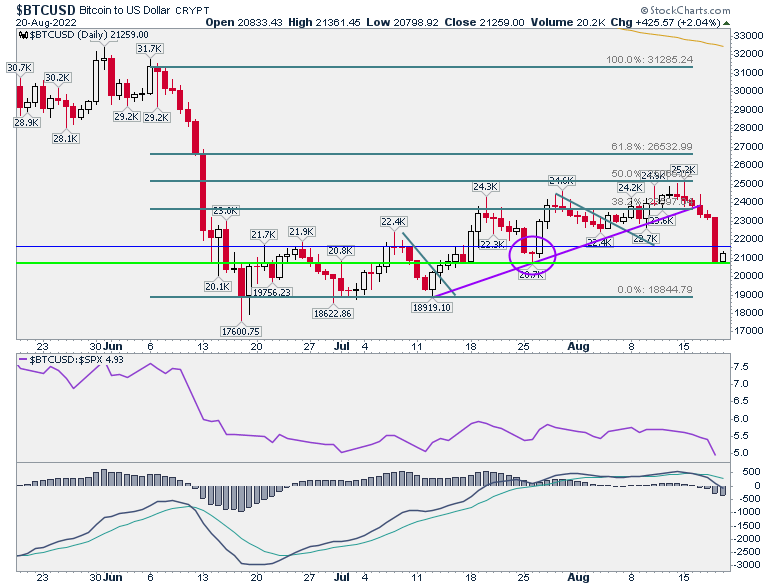Click the 21.9K price label
Screen dimensions: 780x586
point(302,232)
